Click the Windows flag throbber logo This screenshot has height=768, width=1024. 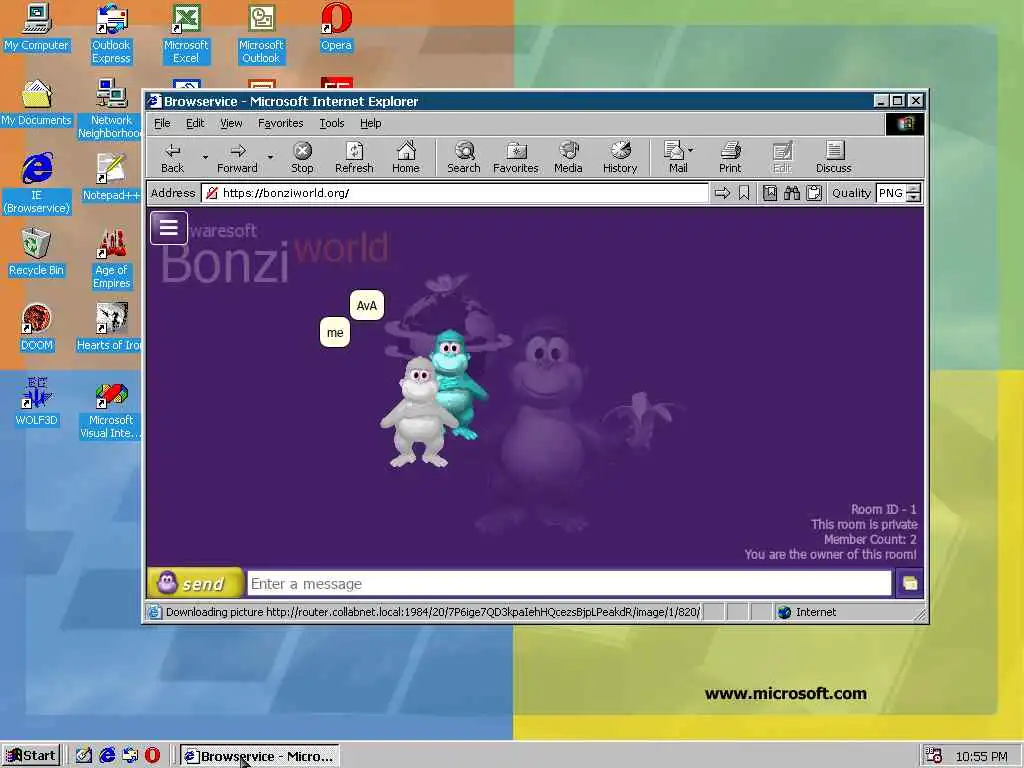click(x=904, y=124)
